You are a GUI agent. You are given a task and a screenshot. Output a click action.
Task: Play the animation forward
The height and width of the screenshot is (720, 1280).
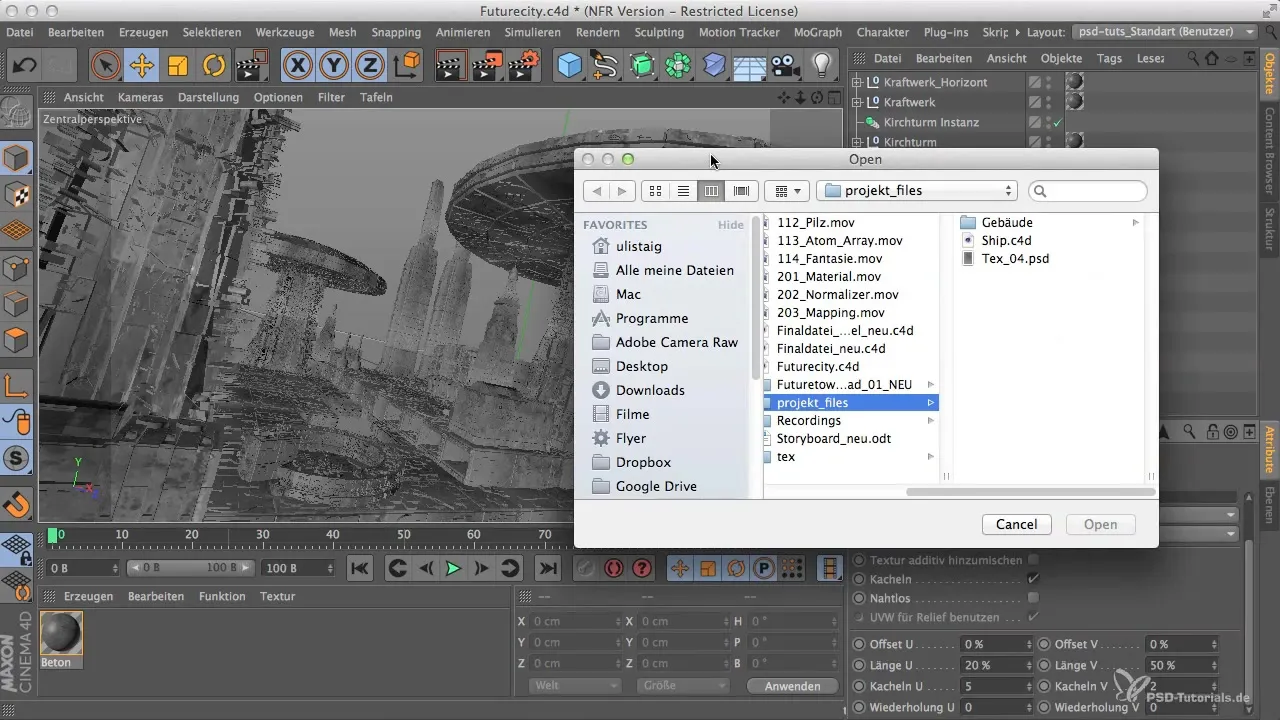[x=453, y=568]
